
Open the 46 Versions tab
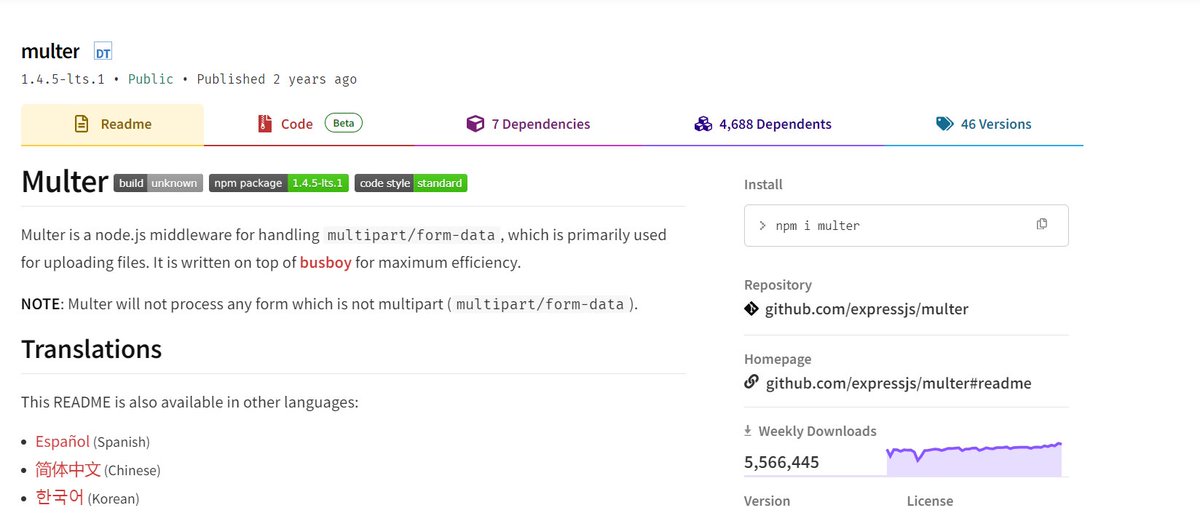click(983, 125)
